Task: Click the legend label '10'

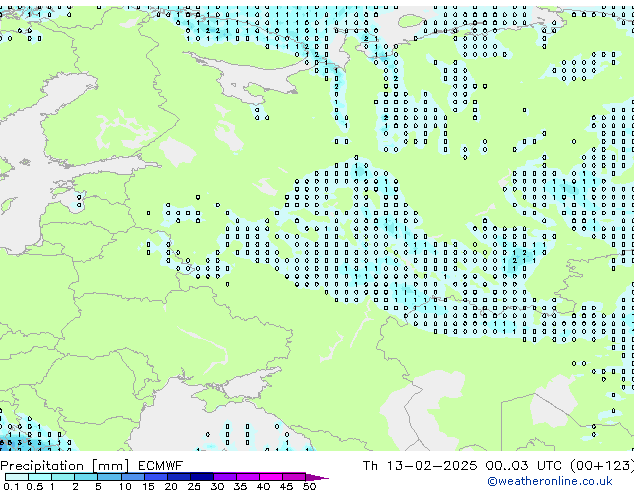Action: click(x=125, y=486)
